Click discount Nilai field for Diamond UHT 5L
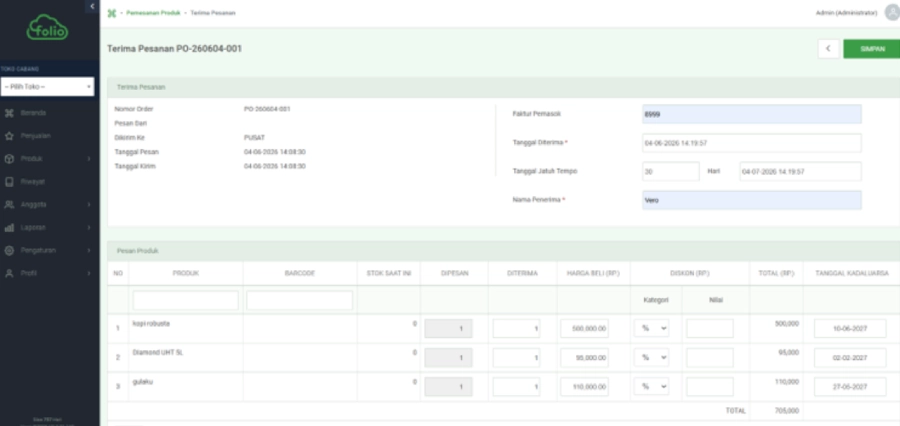 coord(709,357)
